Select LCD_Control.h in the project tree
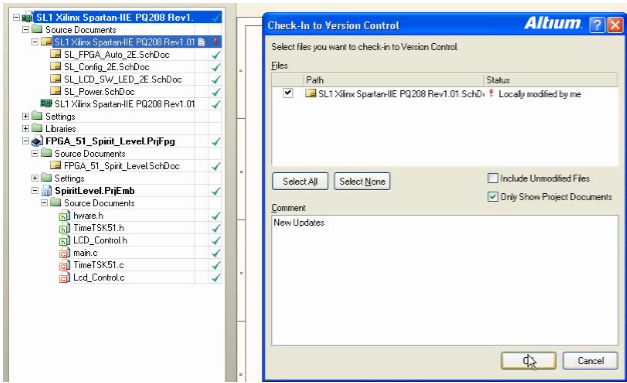The image size is (627, 383). (100, 240)
